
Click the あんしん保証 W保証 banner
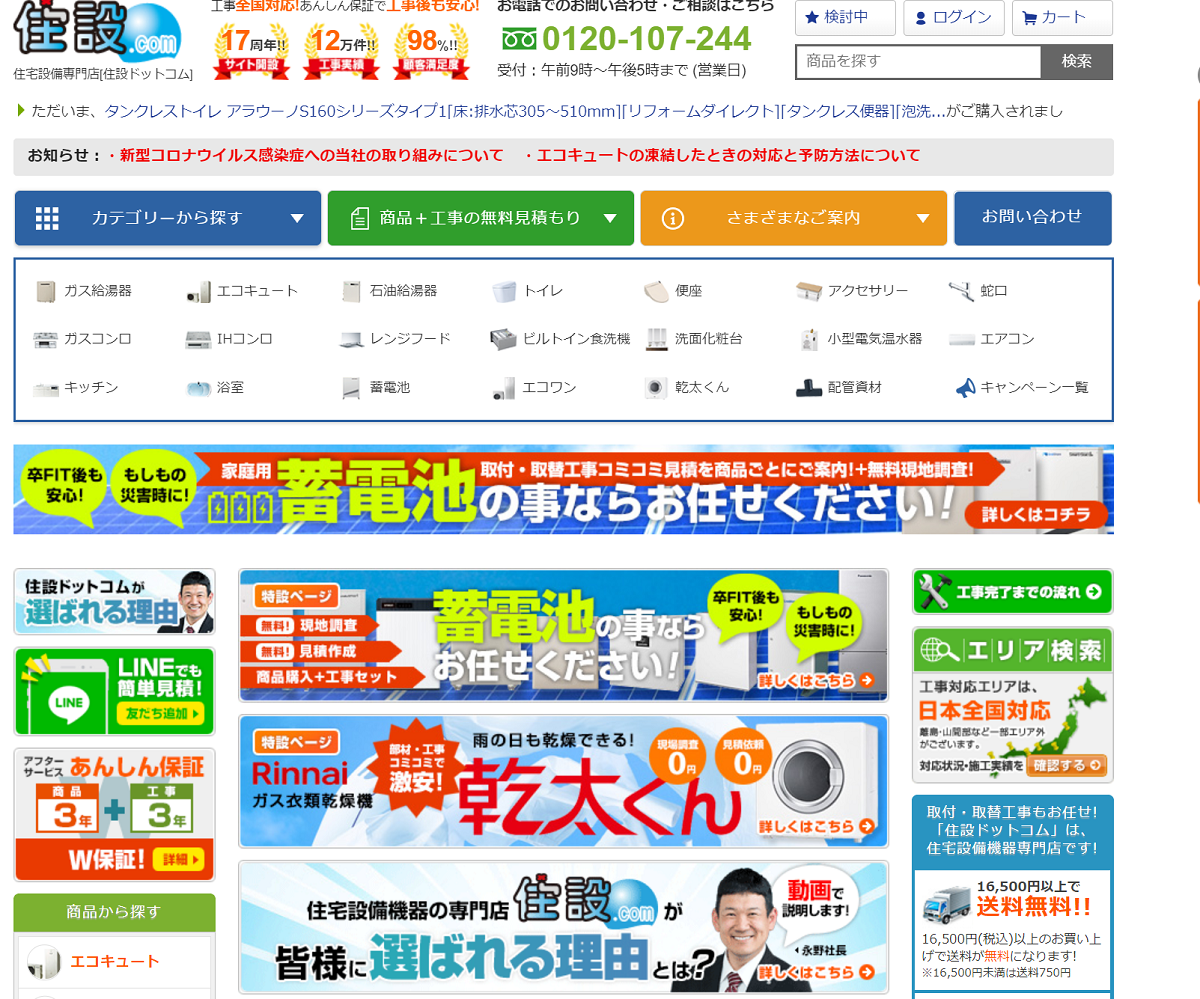[115, 815]
